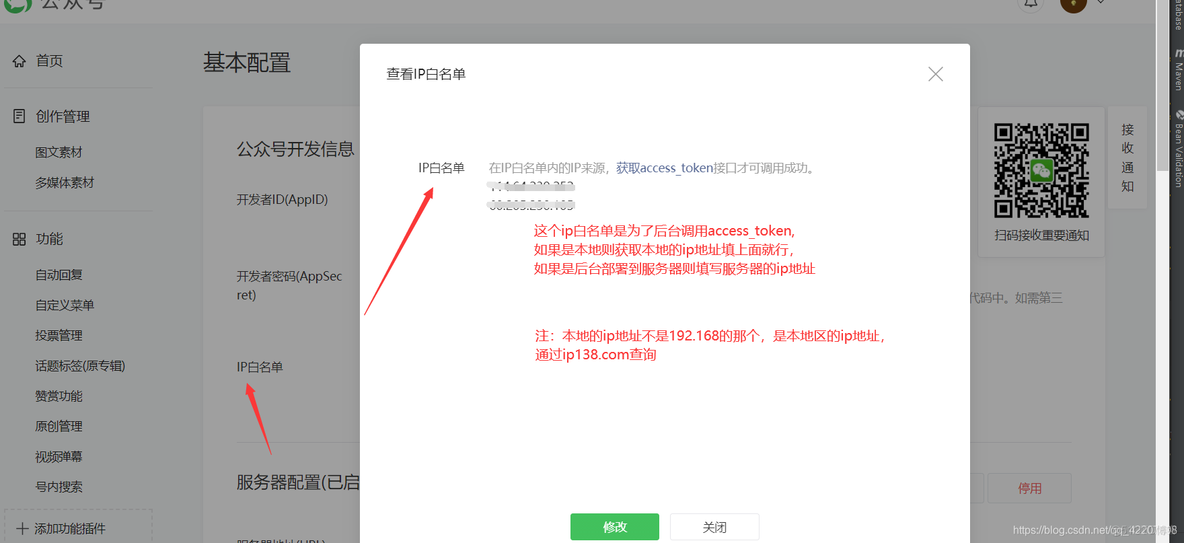Click the user avatar at top right
The width and height of the screenshot is (1184, 543).
pyautogui.click(x=1072, y=5)
